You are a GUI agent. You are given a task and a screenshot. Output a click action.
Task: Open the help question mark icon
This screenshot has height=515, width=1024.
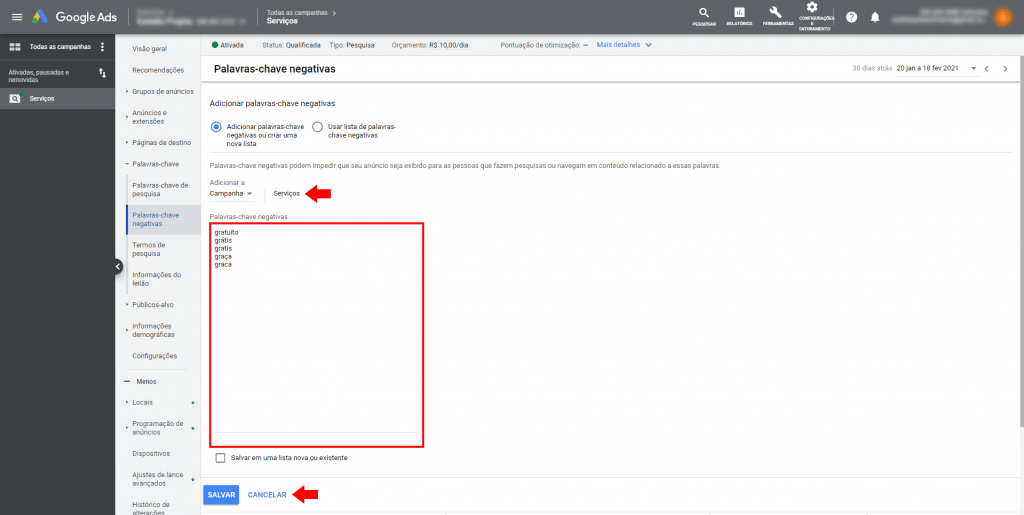point(852,17)
